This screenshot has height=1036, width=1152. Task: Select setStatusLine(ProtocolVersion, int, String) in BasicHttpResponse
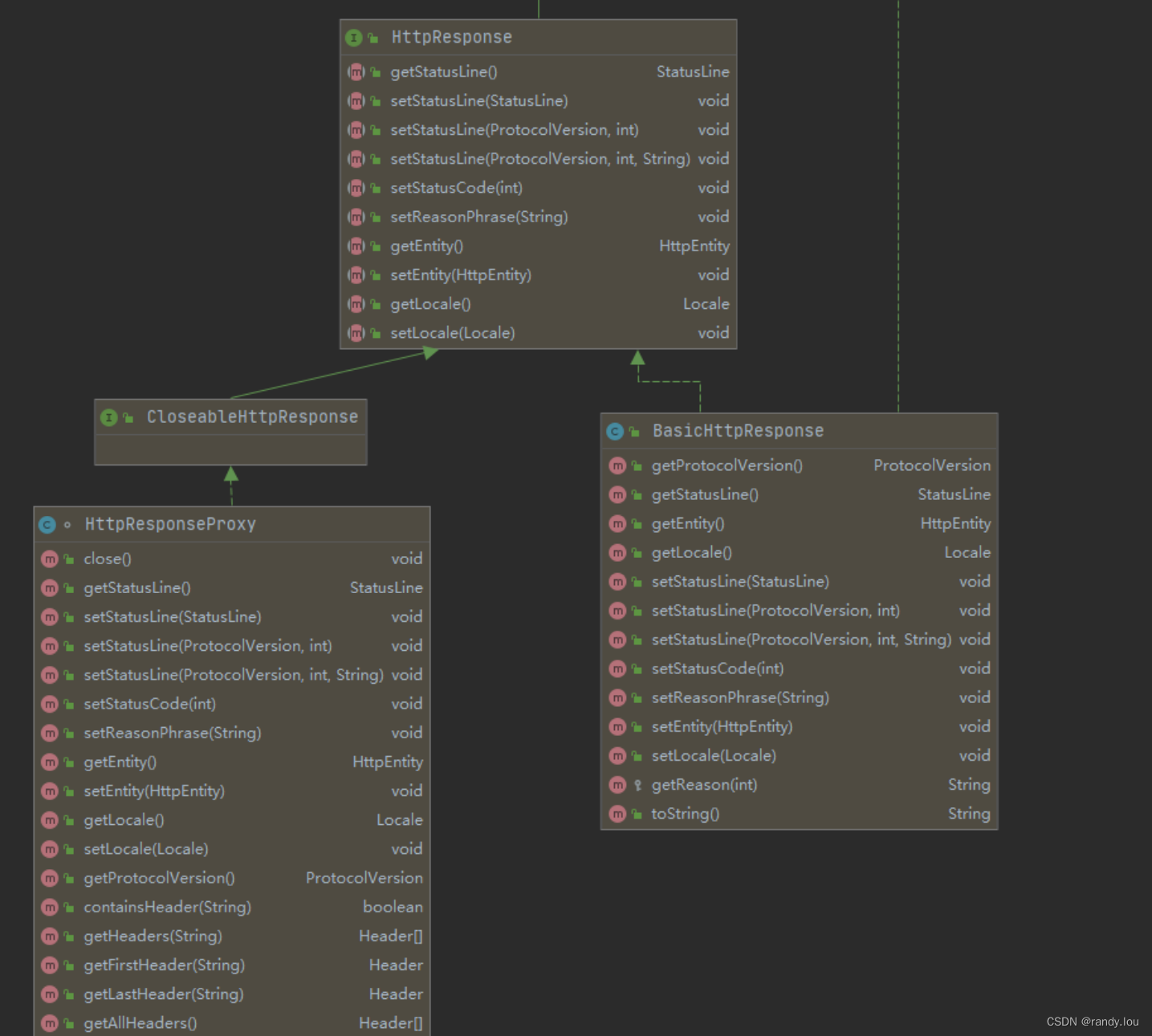point(801,640)
